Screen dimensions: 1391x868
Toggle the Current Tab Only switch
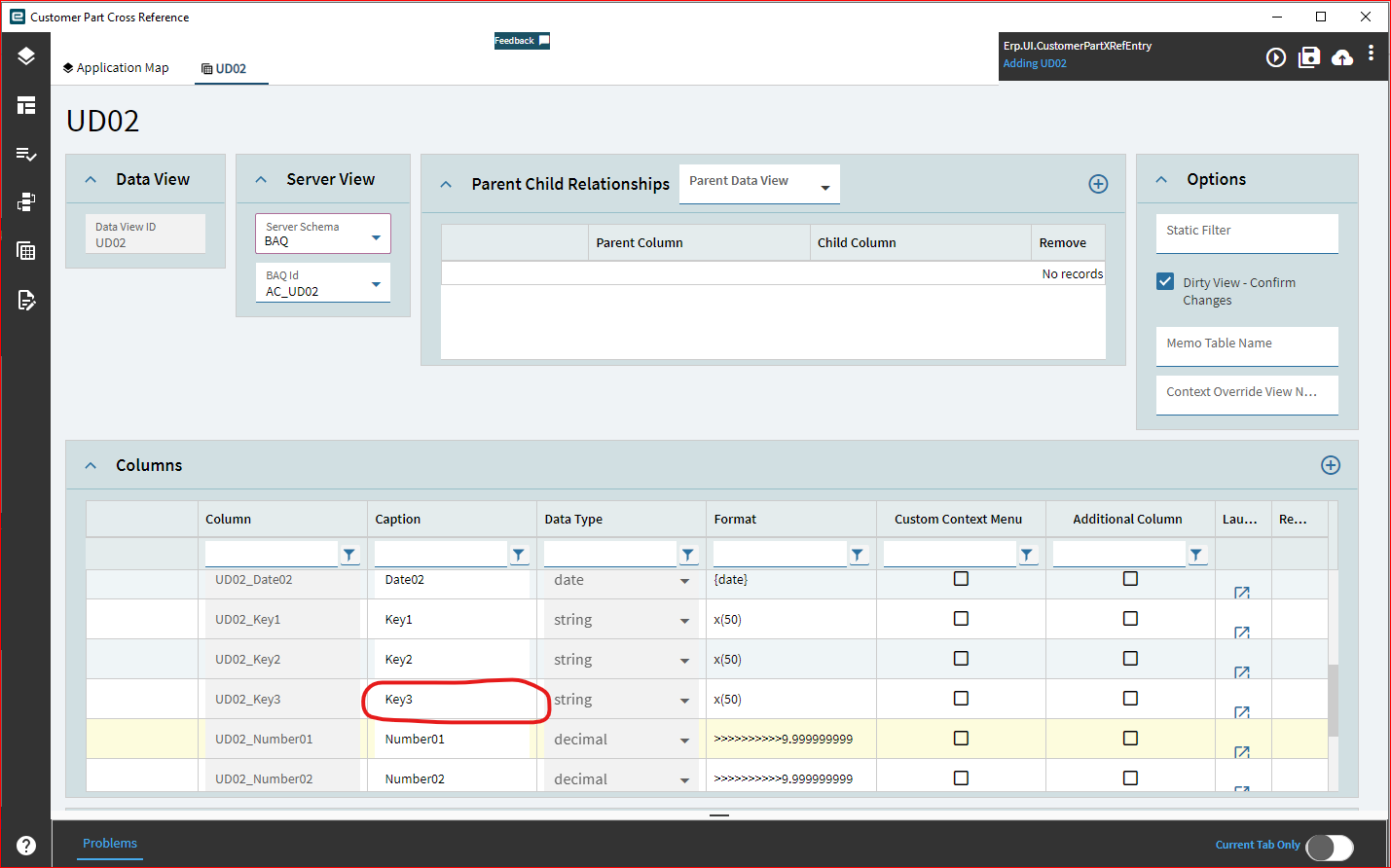point(1329,847)
